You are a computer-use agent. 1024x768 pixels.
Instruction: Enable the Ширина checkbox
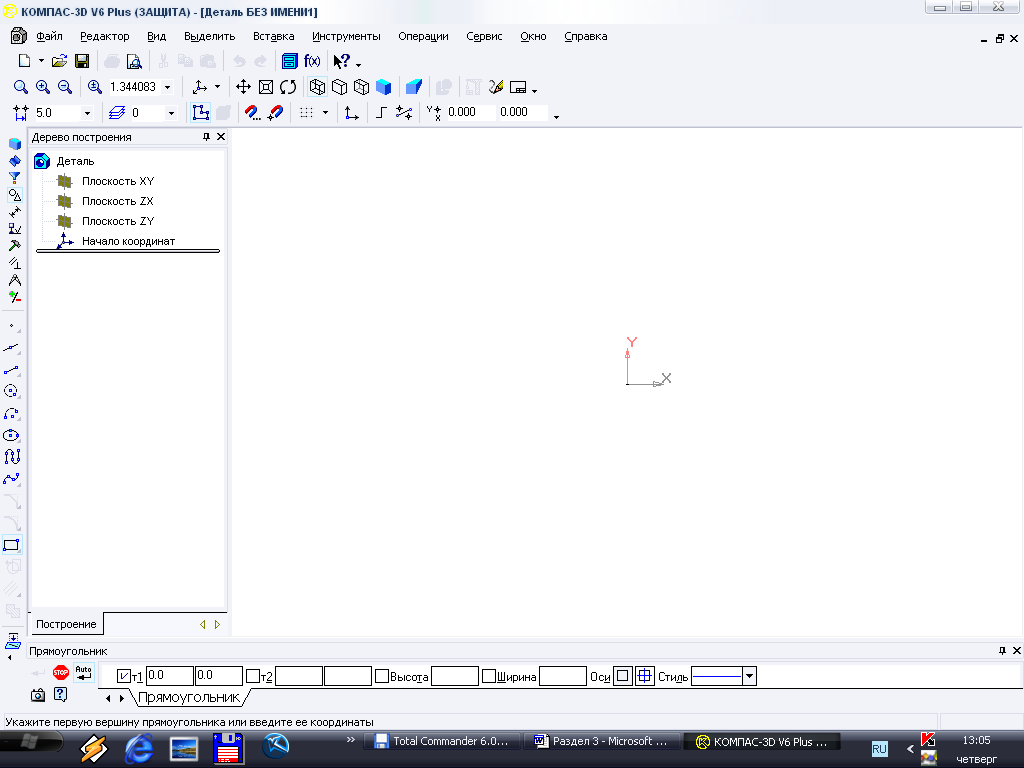(488, 676)
